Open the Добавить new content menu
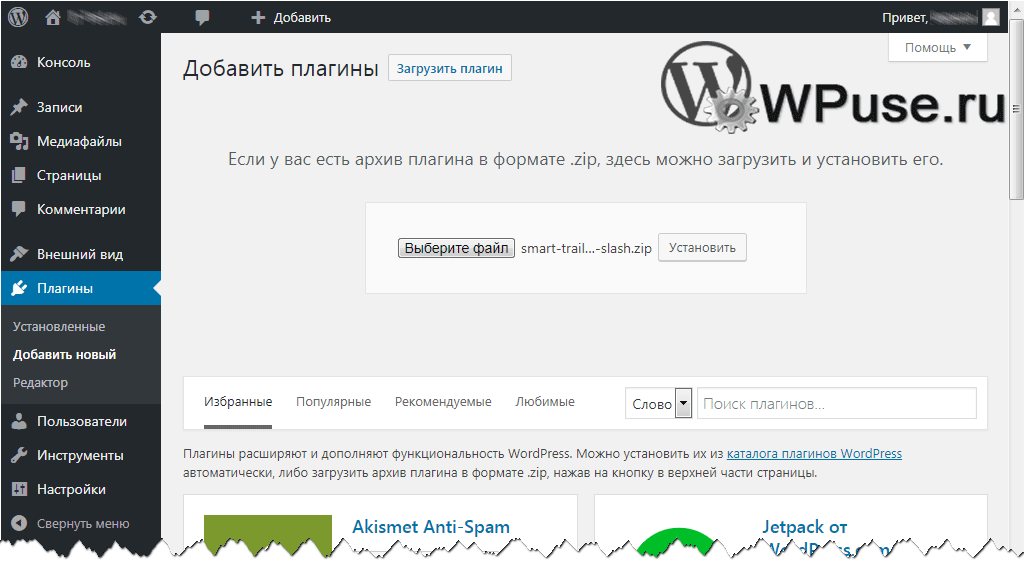The height and width of the screenshot is (561, 1024). coord(291,17)
